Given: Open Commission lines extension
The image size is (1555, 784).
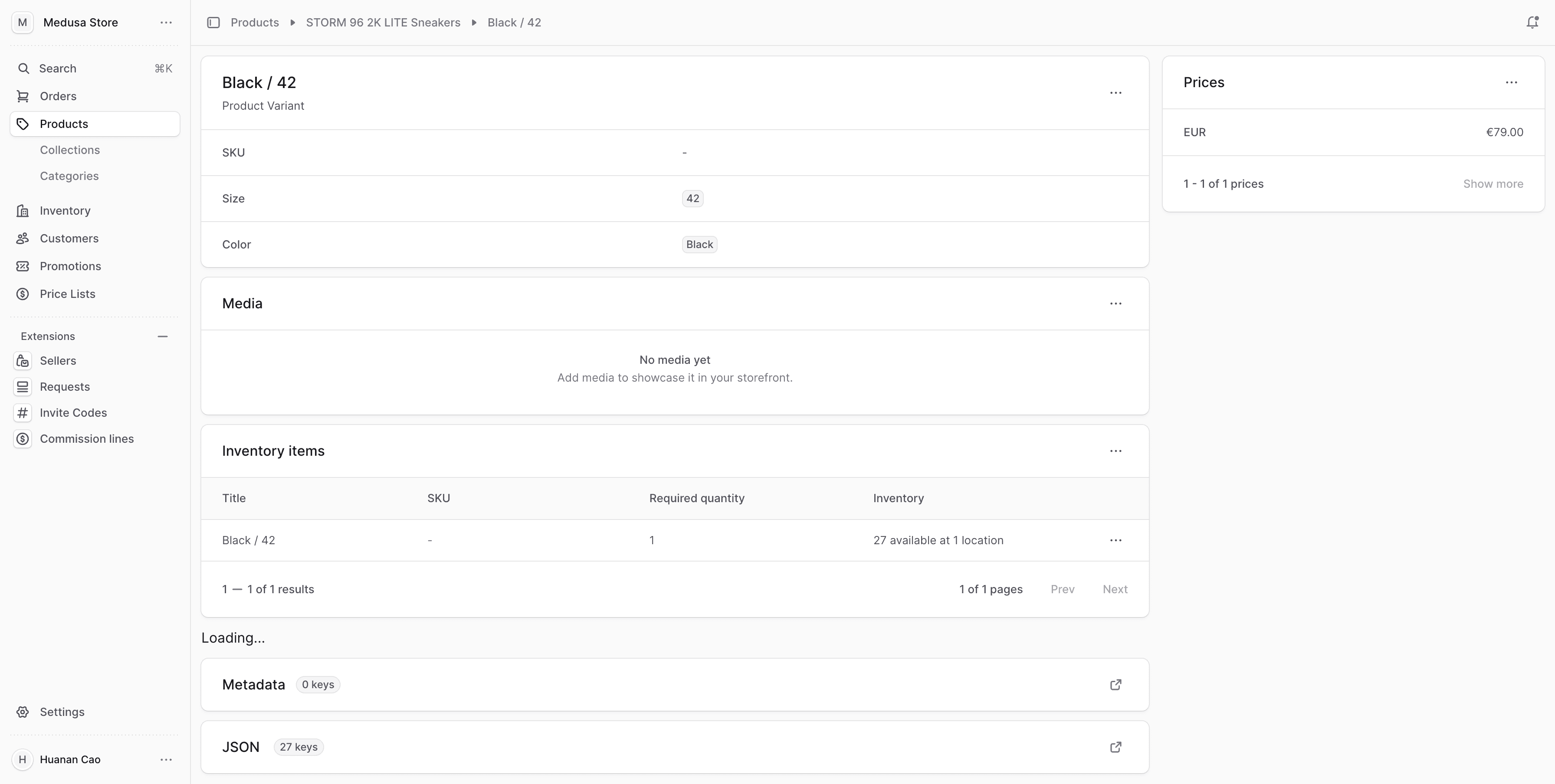Looking at the screenshot, I should click(86, 438).
